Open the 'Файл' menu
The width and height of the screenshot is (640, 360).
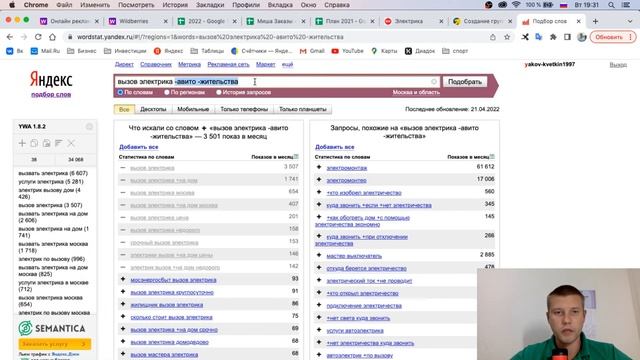[64, 5]
